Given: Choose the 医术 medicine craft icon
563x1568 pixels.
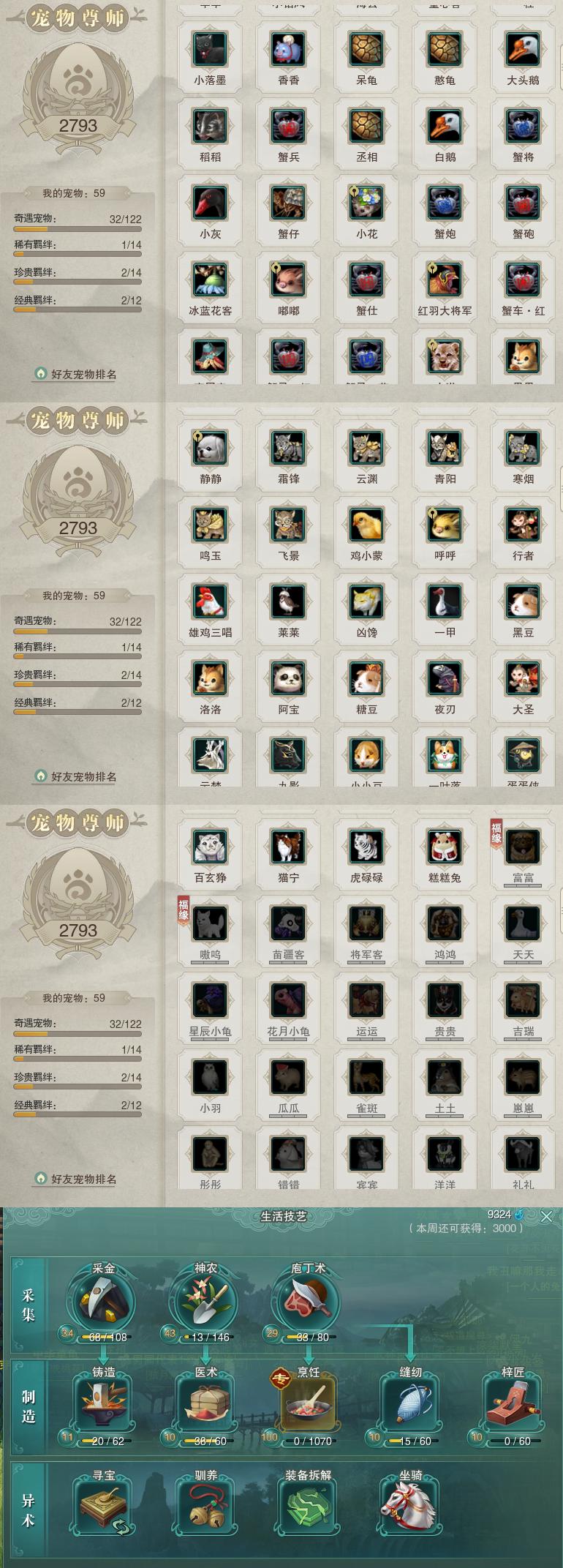Looking at the screenshot, I should [x=206, y=1401].
